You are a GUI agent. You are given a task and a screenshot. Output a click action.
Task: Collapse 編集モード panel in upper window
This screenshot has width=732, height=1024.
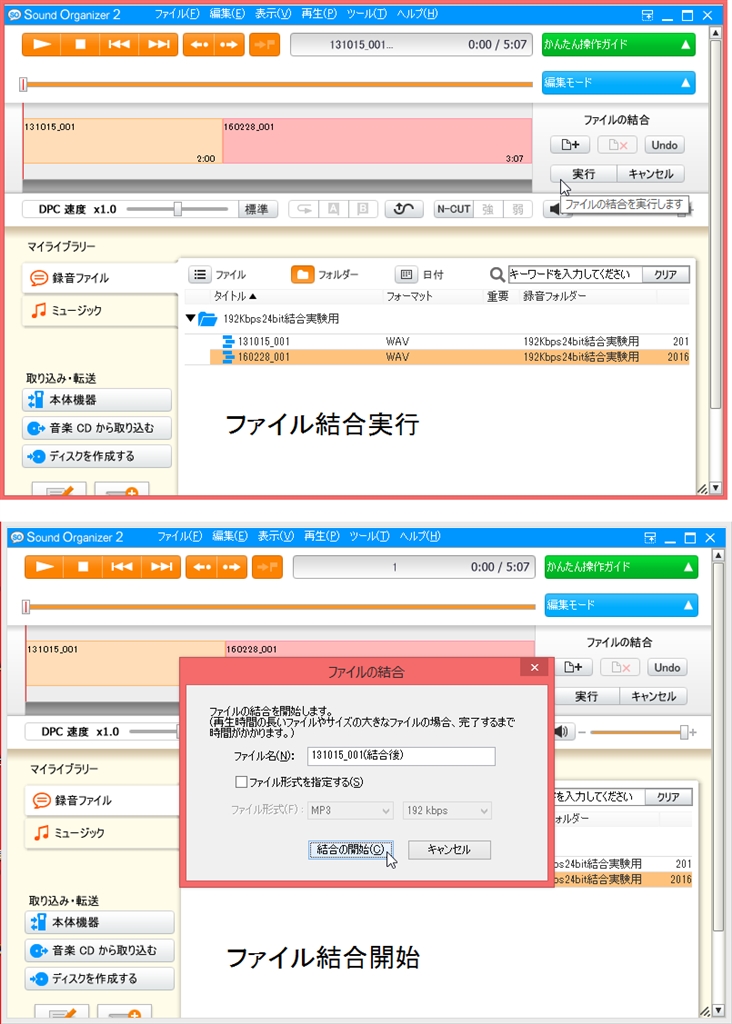pyautogui.click(x=618, y=82)
